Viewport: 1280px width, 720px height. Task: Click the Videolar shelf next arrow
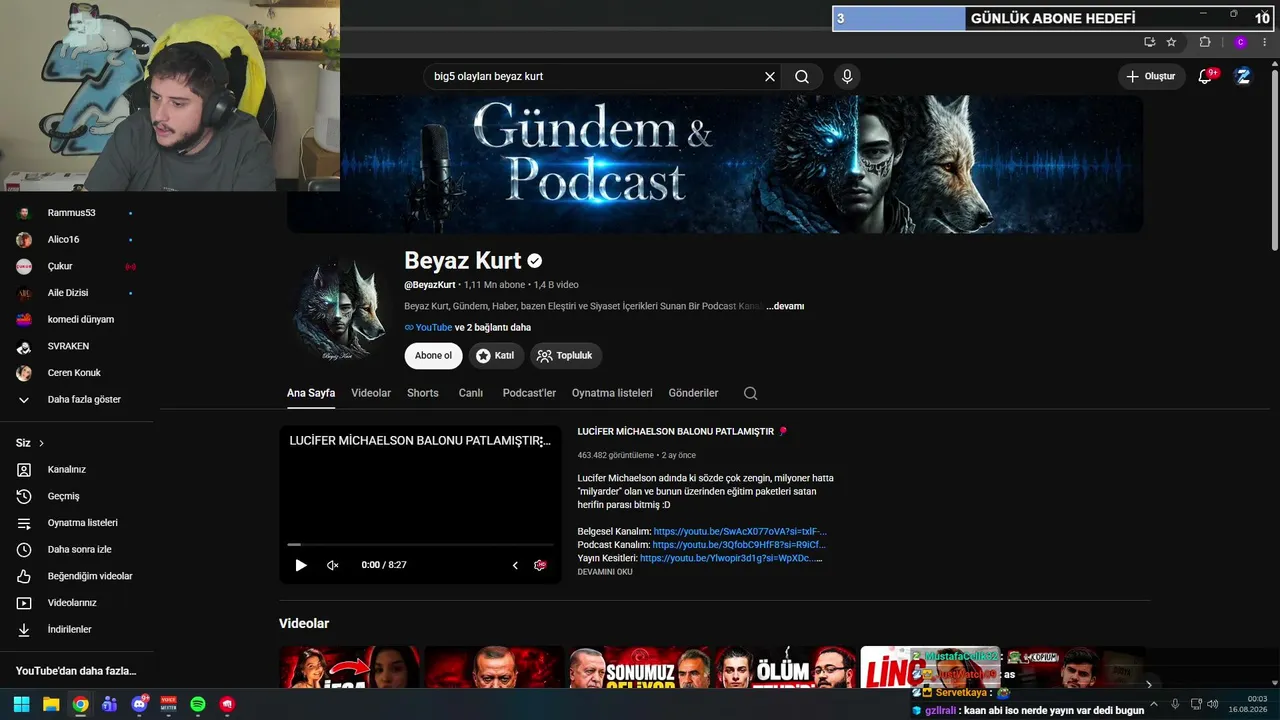(1148, 685)
